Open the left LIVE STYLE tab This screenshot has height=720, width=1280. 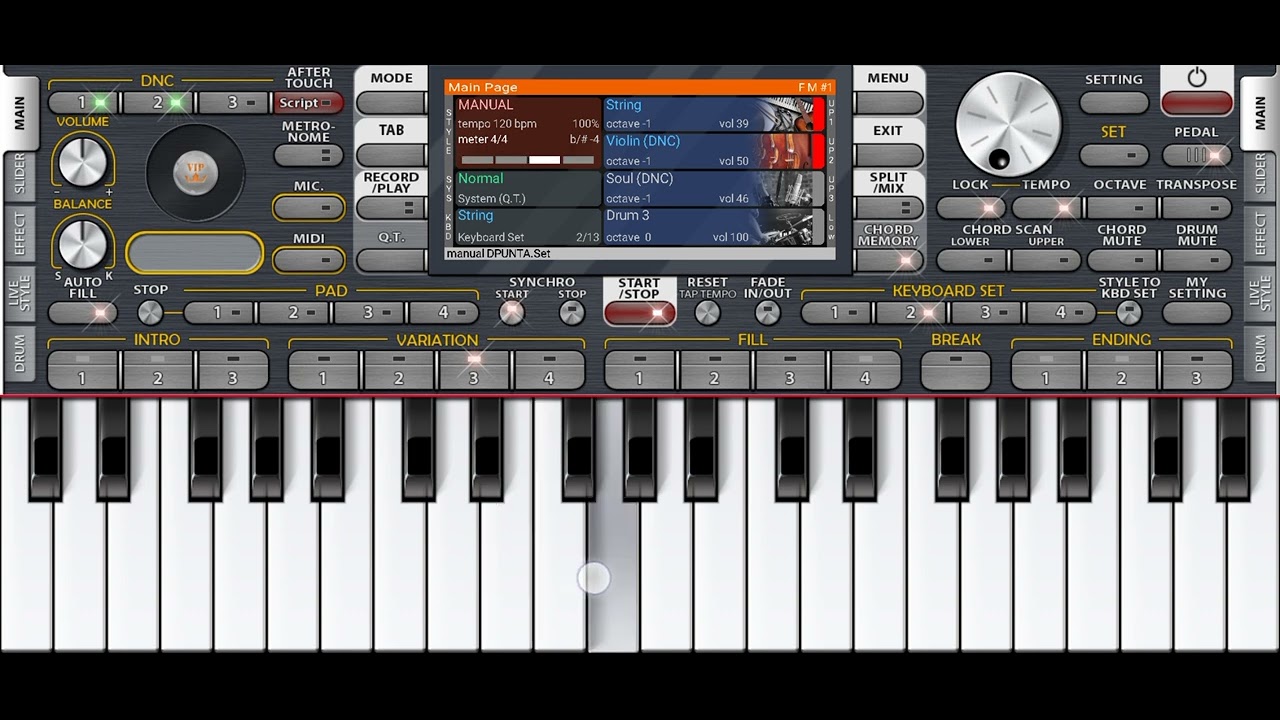(x=19, y=294)
